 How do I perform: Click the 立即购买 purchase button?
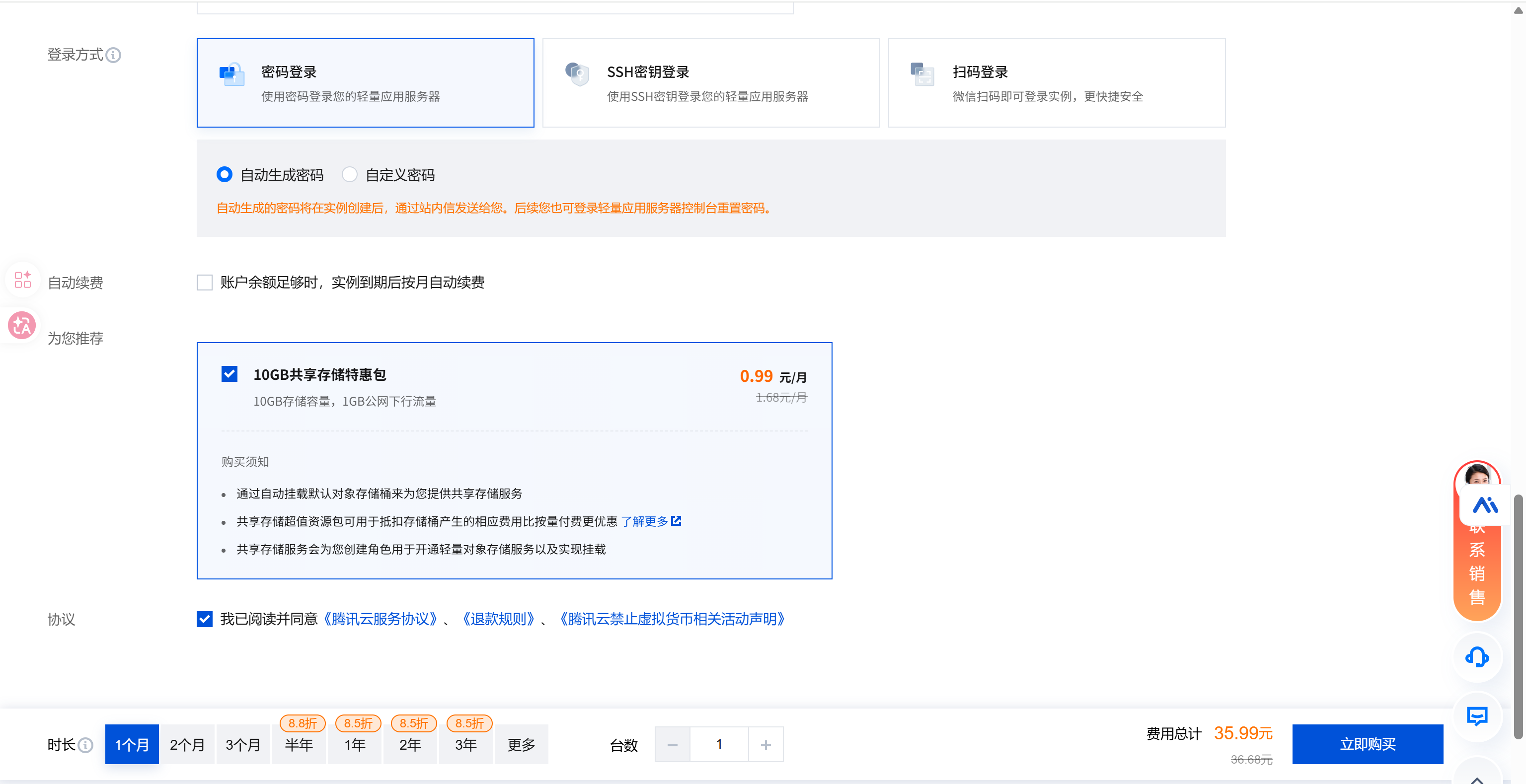(x=1367, y=744)
